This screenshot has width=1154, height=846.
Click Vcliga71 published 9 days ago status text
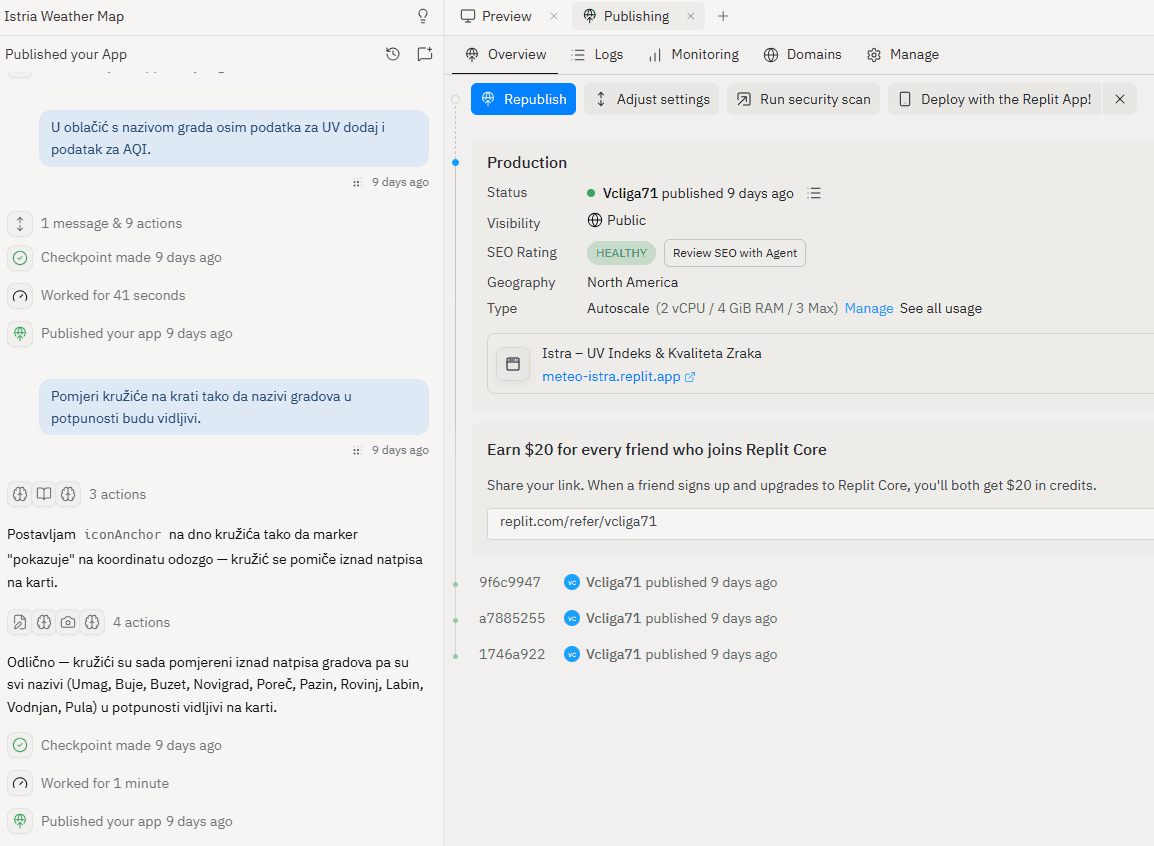(698, 193)
